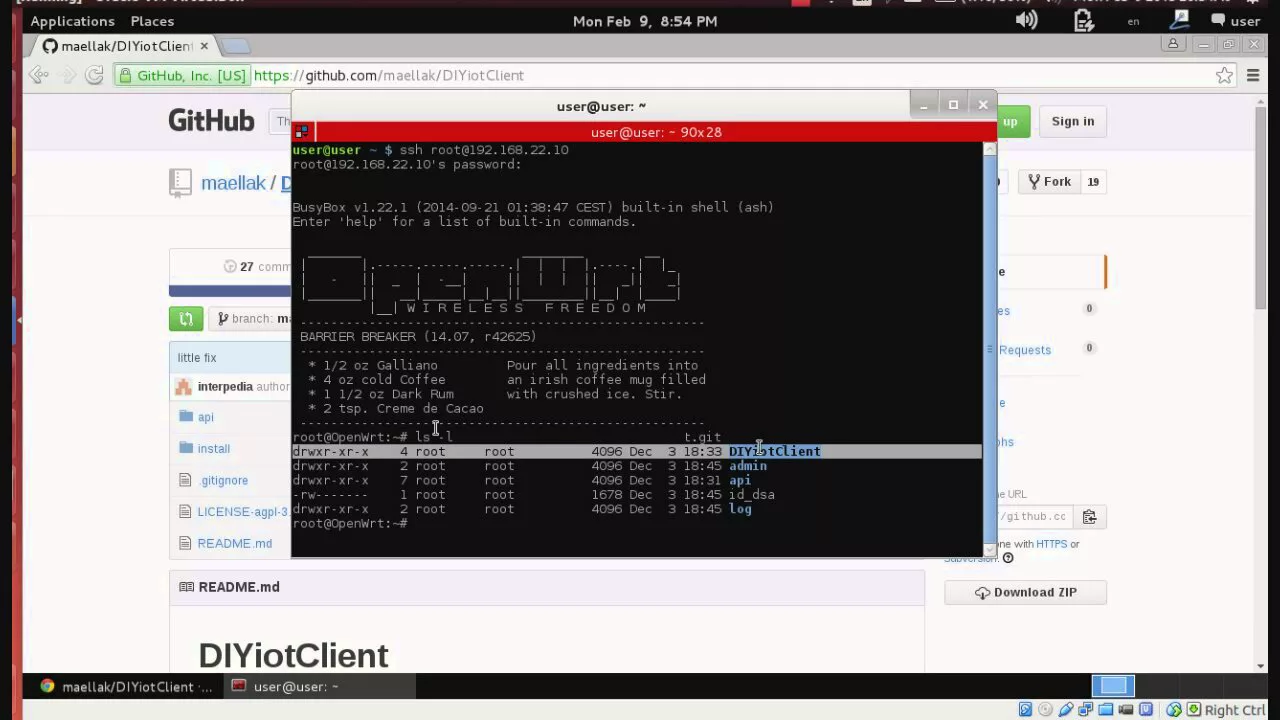Open the volume speaker icon in the panel
Screen dimensions: 1280x720
click(x=1026, y=20)
